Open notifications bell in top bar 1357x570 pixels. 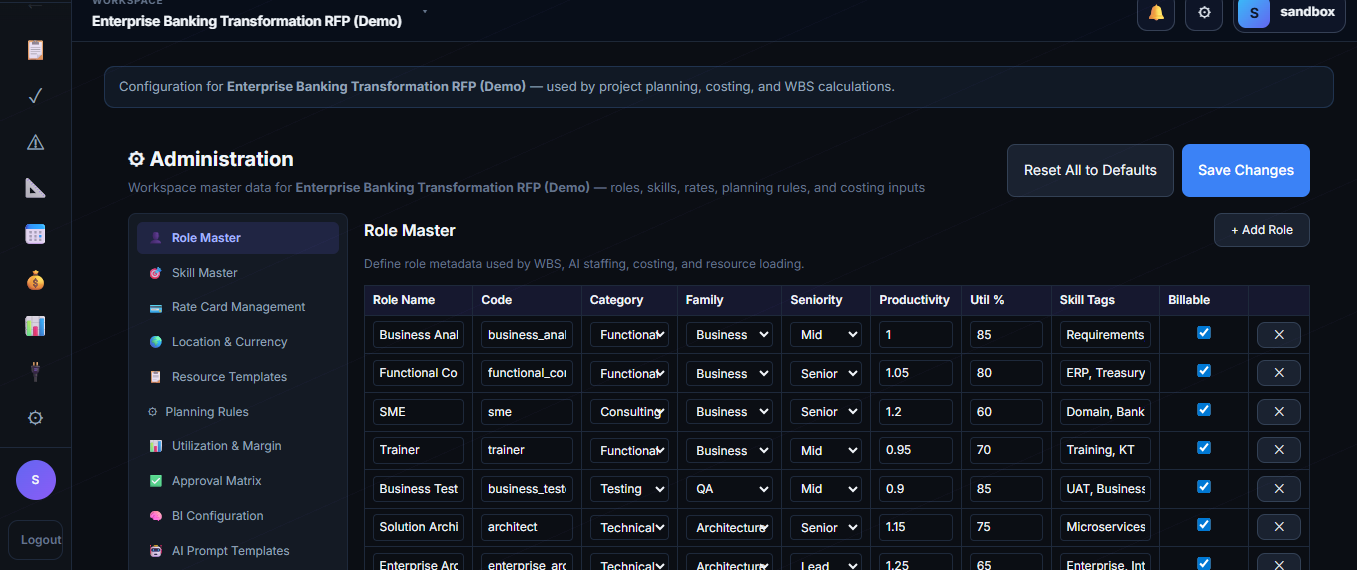tap(1156, 13)
